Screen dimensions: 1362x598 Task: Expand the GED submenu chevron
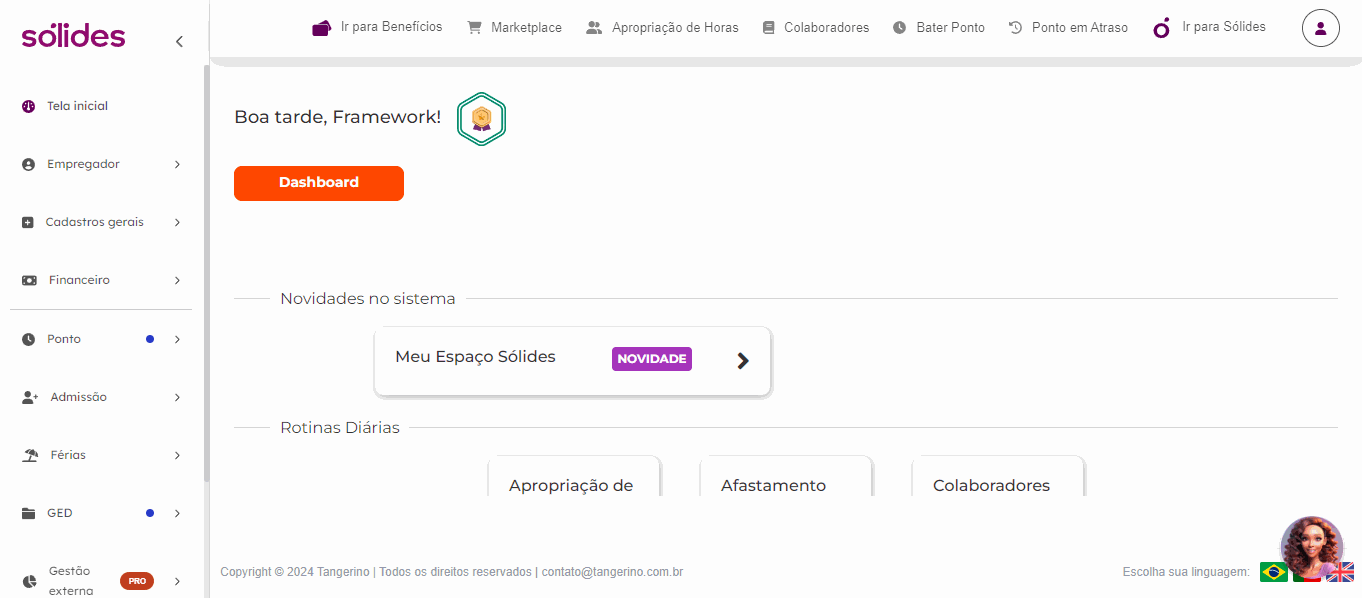(177, 513)
